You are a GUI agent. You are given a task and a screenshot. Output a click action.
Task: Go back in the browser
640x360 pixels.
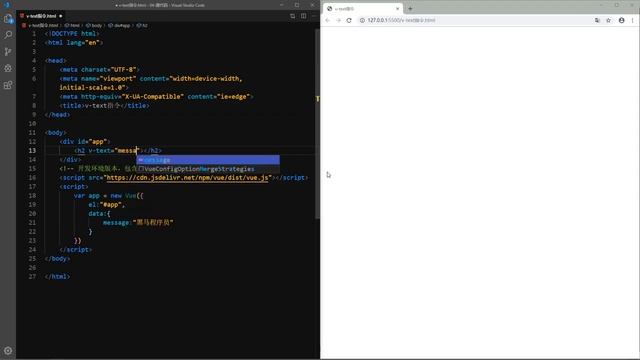[x=327, y=20]
